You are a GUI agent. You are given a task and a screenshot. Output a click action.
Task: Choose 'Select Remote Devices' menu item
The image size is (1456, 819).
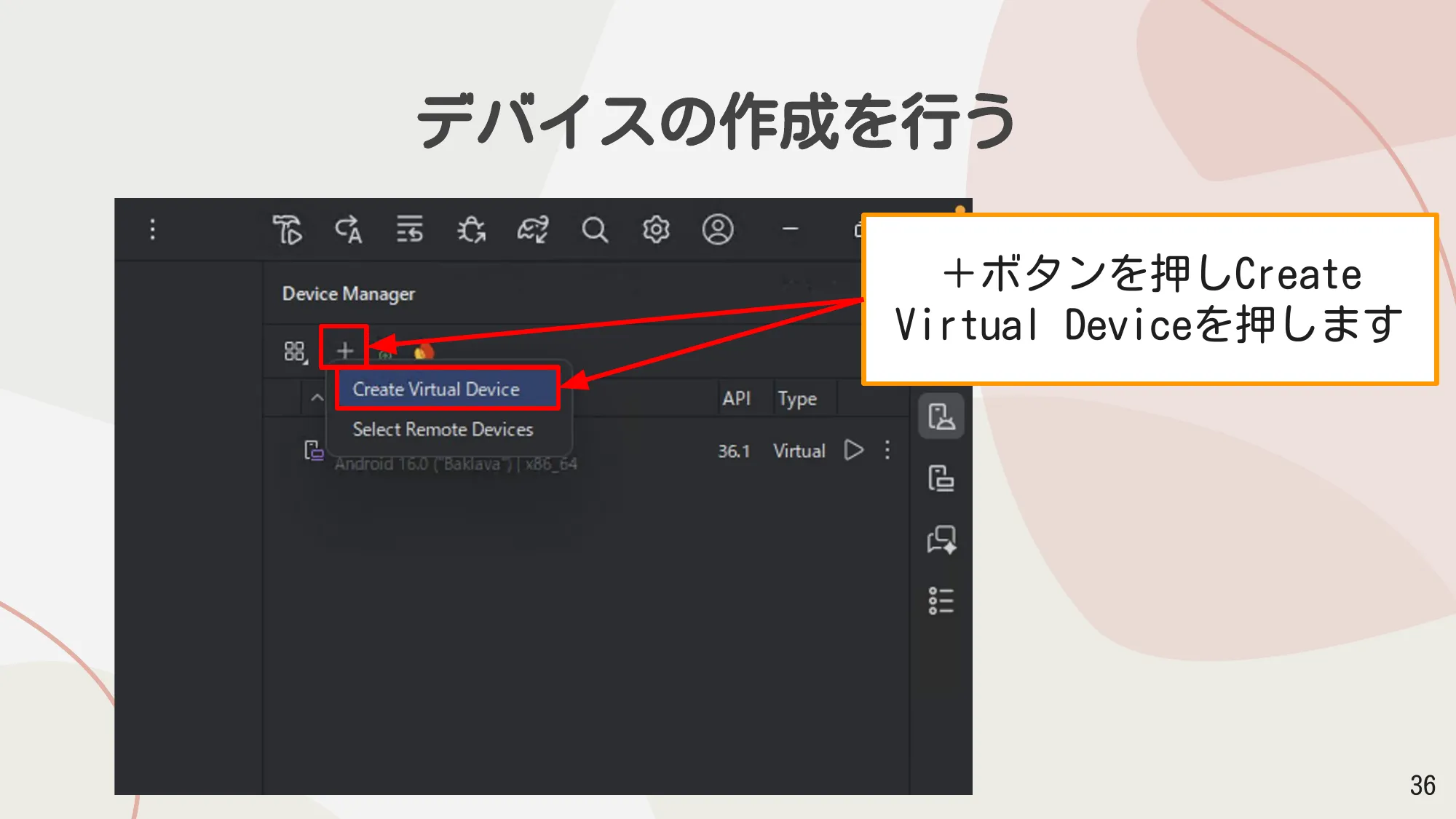pyautogui.click(x=442, y=430)
